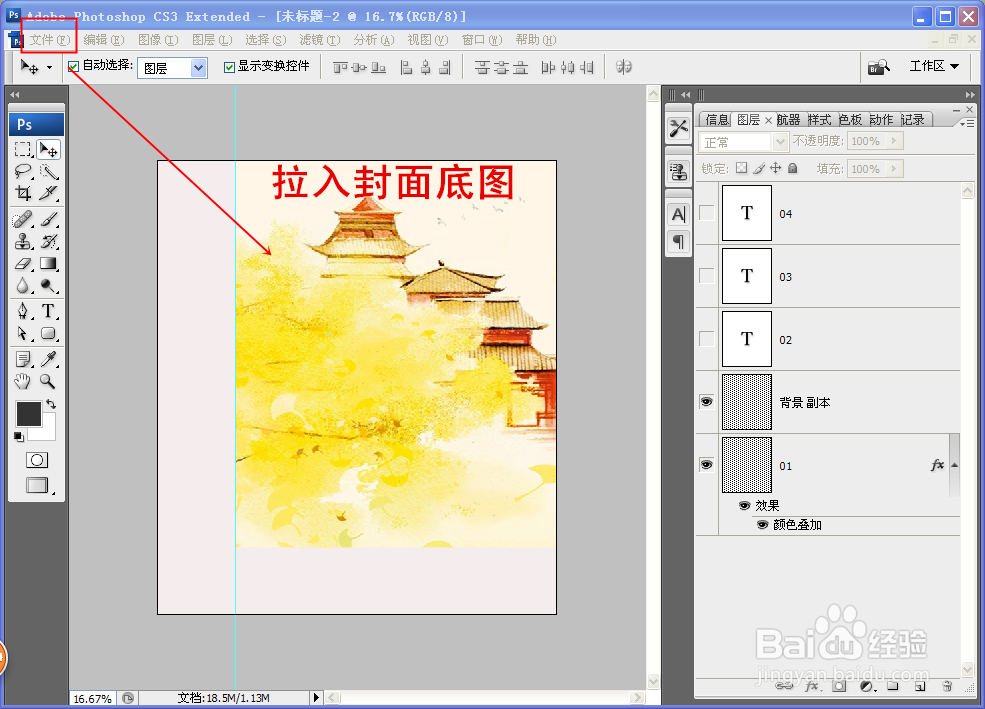Image resolution: width=985 pixels, height=709 pixels.
Task: Select the Hand tool
Action: [x=23, y=381]
